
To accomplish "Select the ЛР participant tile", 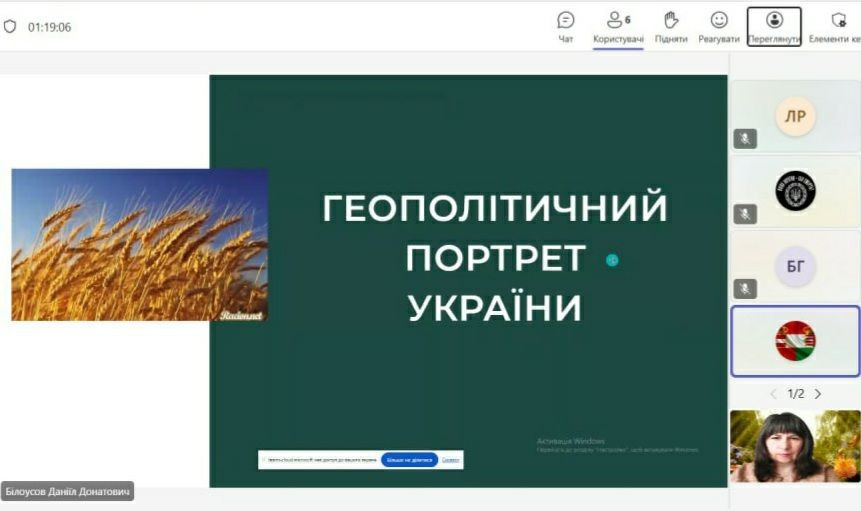I will click(x=796, y=116).
